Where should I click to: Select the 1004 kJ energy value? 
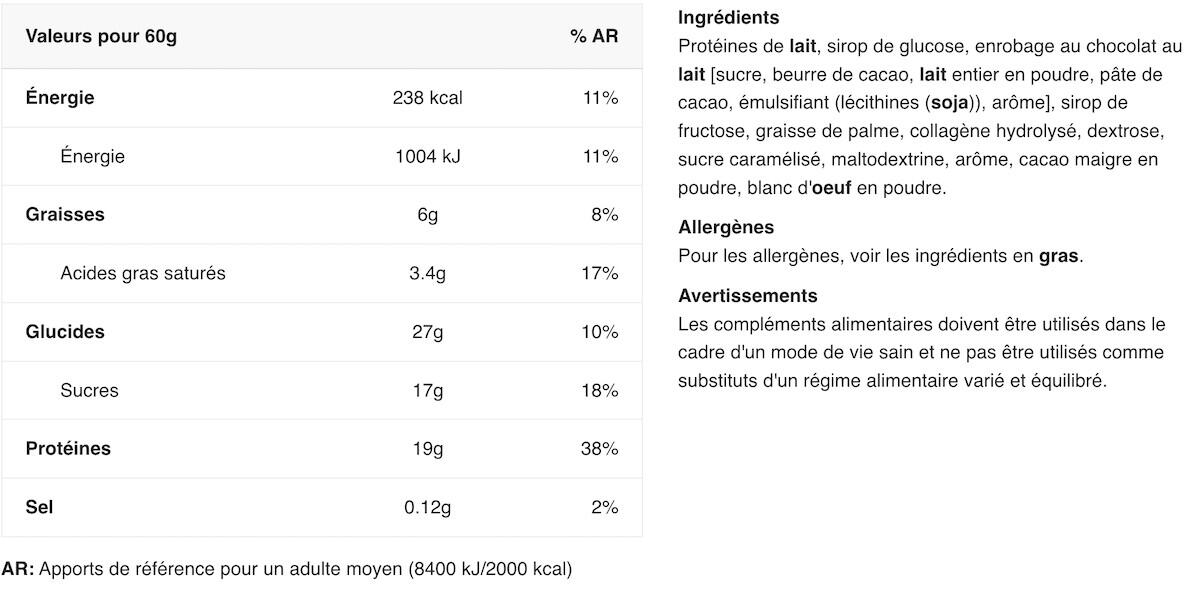click(x=428, y=157)
